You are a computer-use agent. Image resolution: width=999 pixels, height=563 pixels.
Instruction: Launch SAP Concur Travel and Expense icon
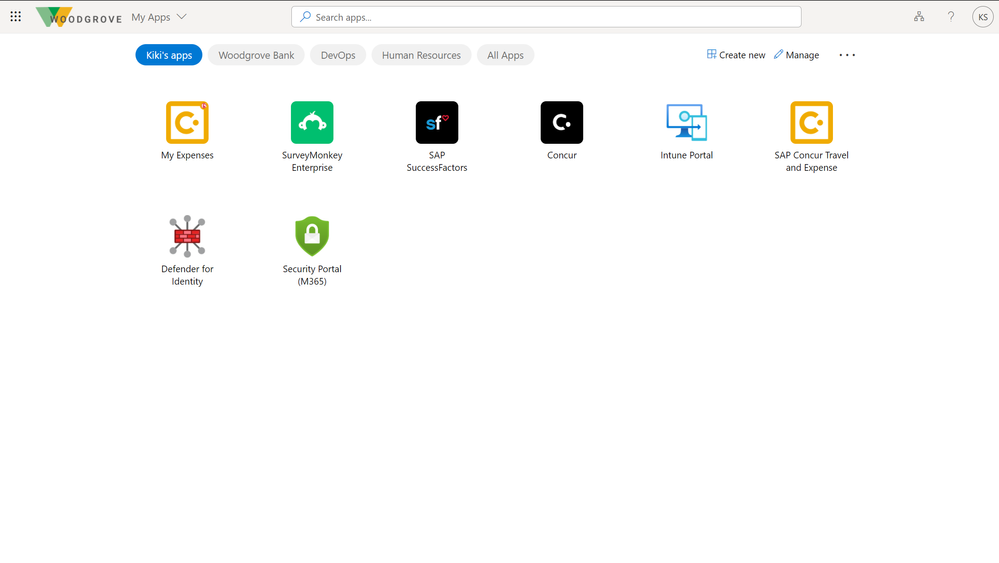811,122
